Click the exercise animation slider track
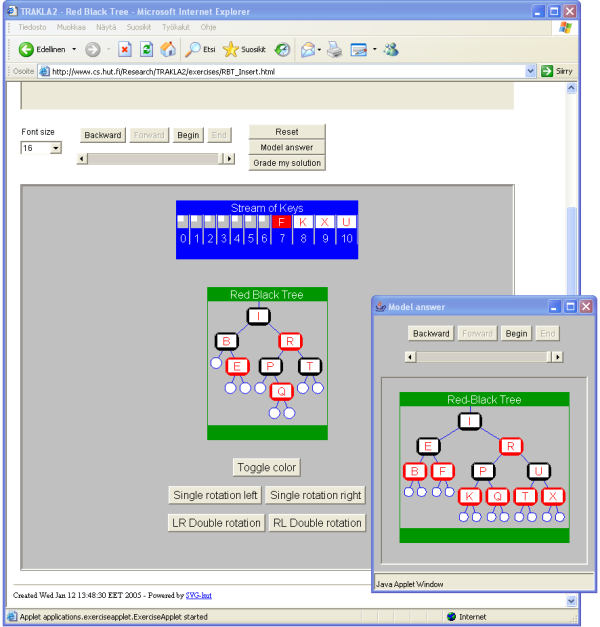Viewport: 600px width, 627px height. pyautogui.click(x=155, y=159)
